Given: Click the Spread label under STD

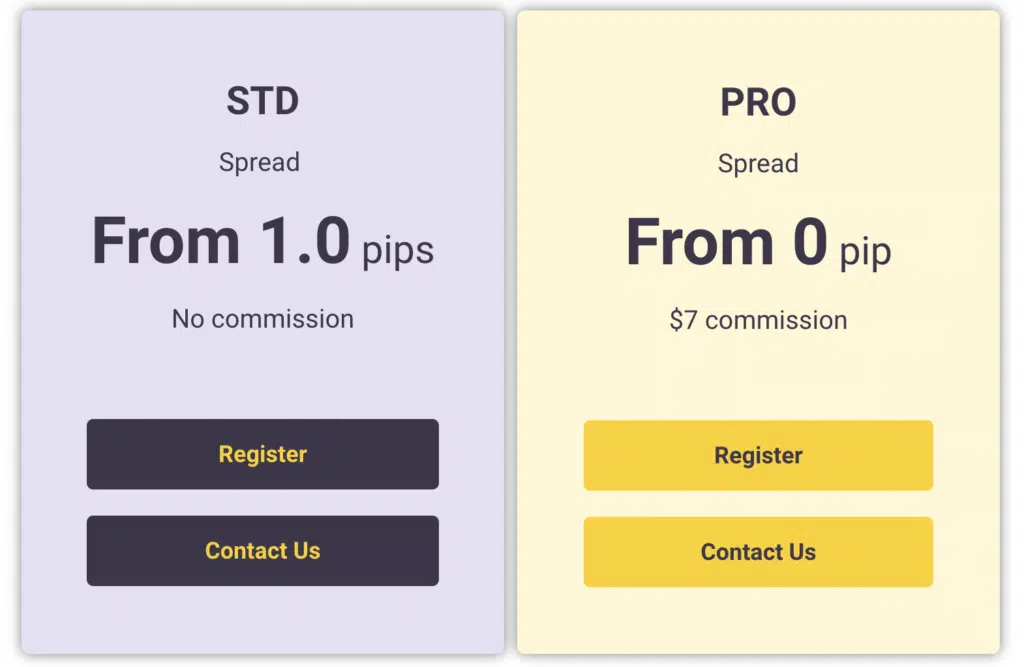Looking at the screenshot, I should click(259, 162).
